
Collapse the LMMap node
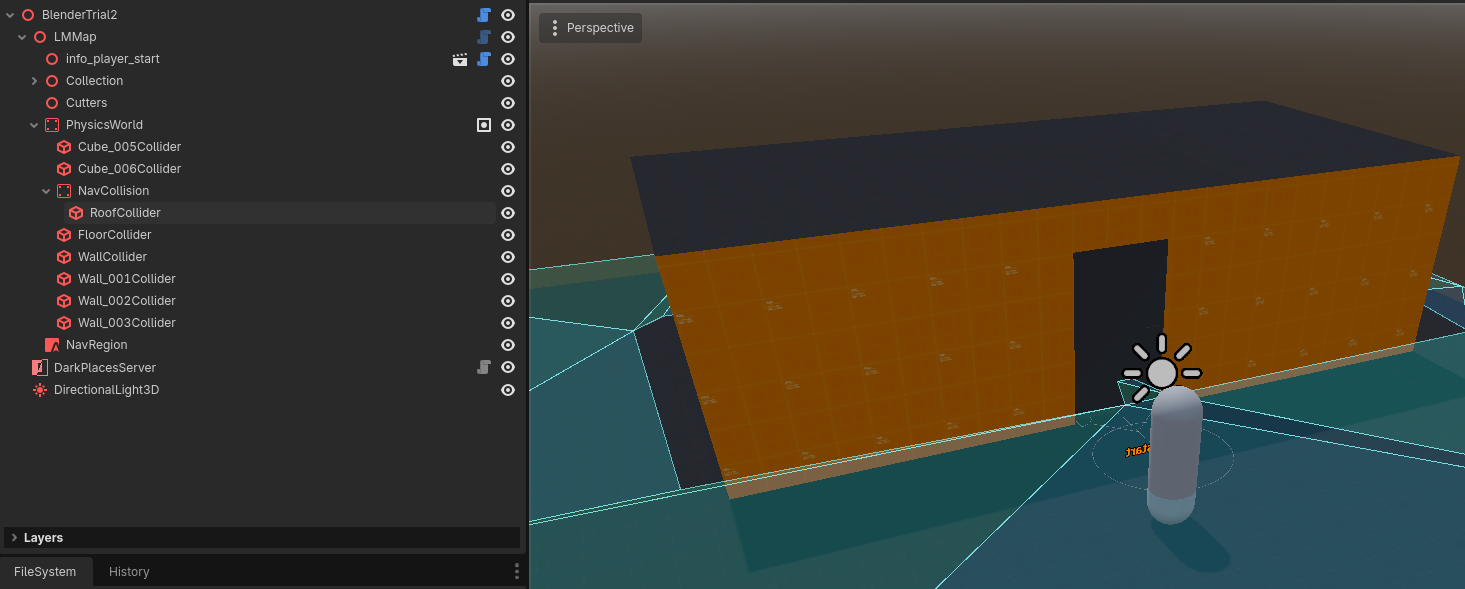22,37
